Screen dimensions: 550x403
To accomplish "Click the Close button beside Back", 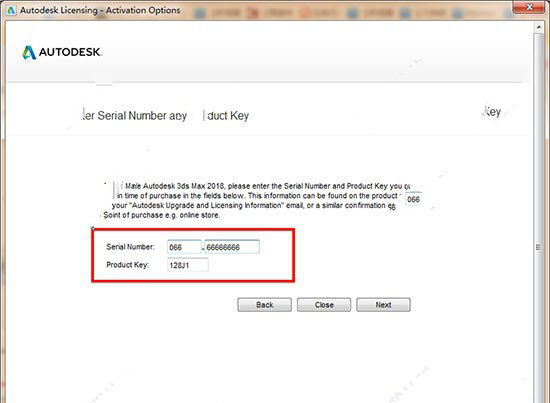I will [324, 305].
